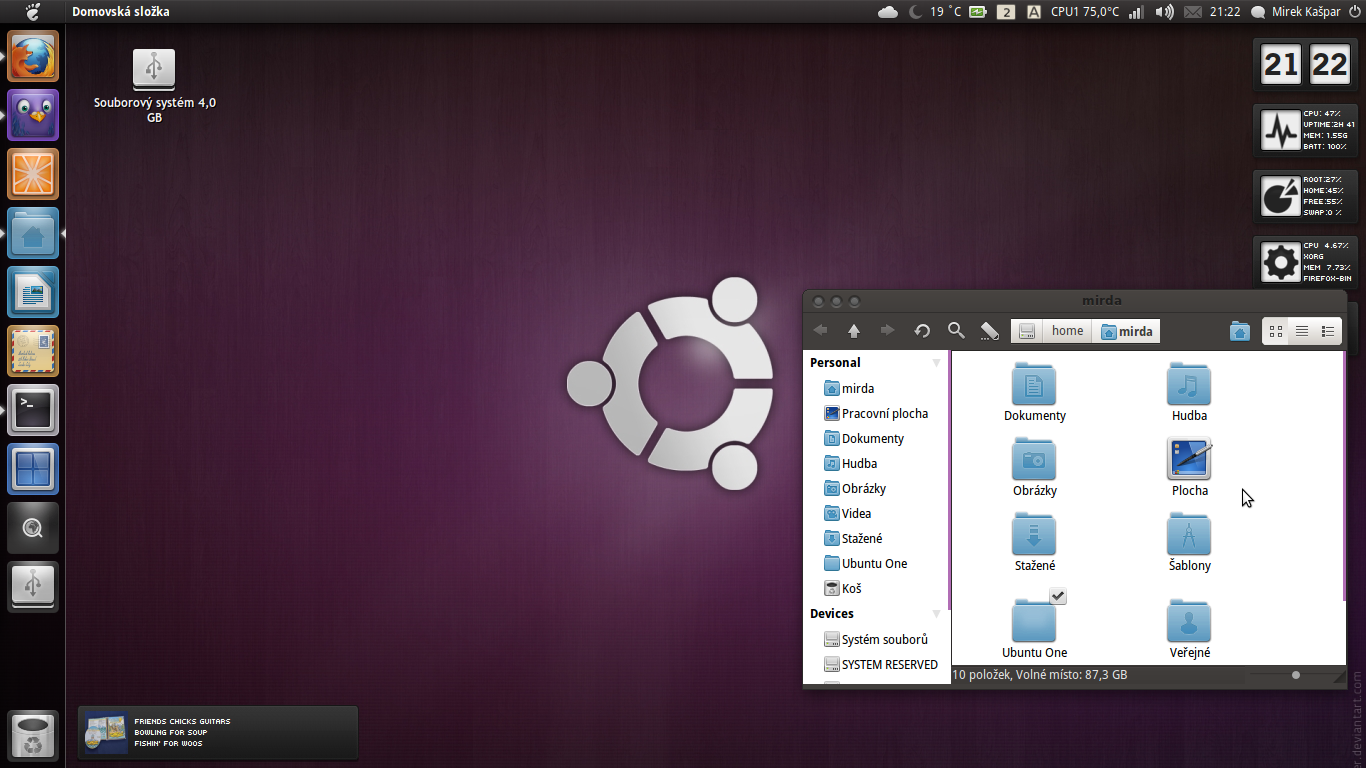Select the Hudba folder icon
Image resolution: width=1366 pixels, height=768 pixels.
click(1189, 385)
